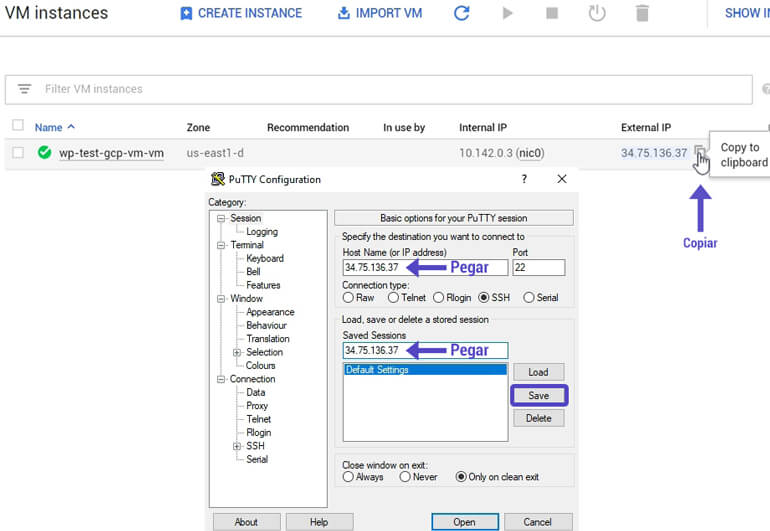Click the Reset power icon in toolbar
770x531 pixels.
597,13
